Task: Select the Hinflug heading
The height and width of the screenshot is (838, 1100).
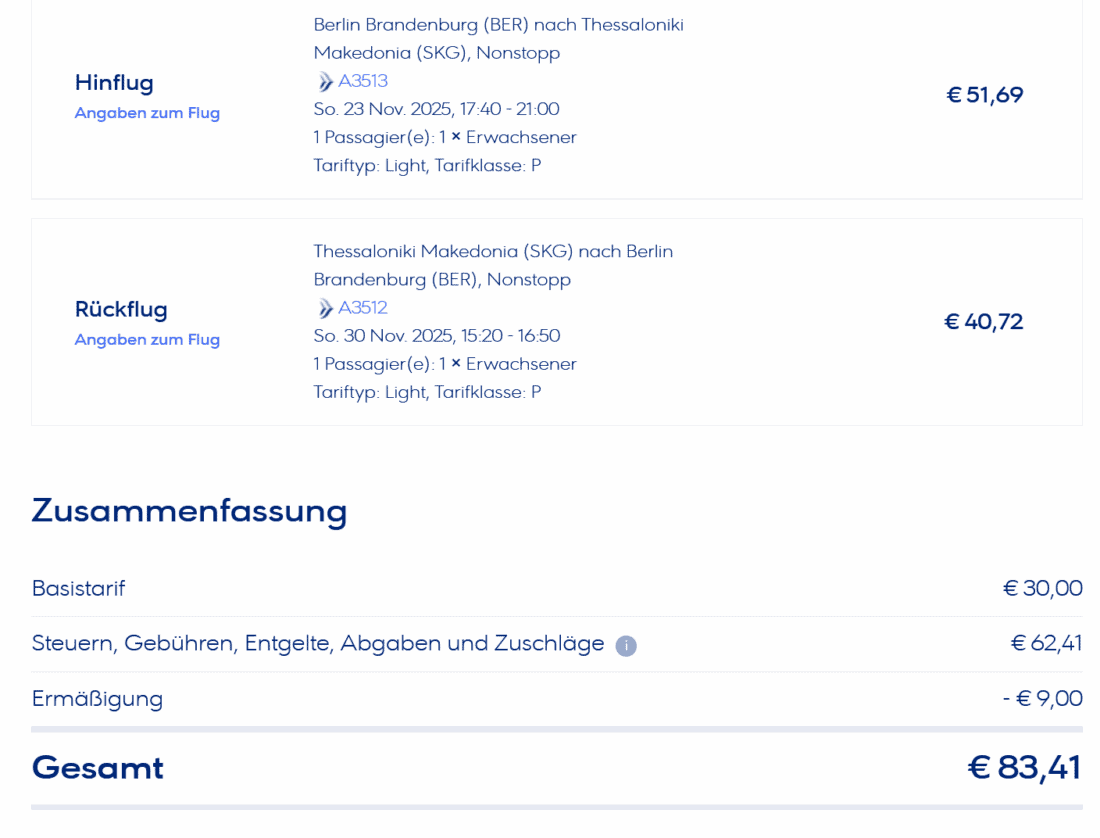Action: [x=114, y=82]
